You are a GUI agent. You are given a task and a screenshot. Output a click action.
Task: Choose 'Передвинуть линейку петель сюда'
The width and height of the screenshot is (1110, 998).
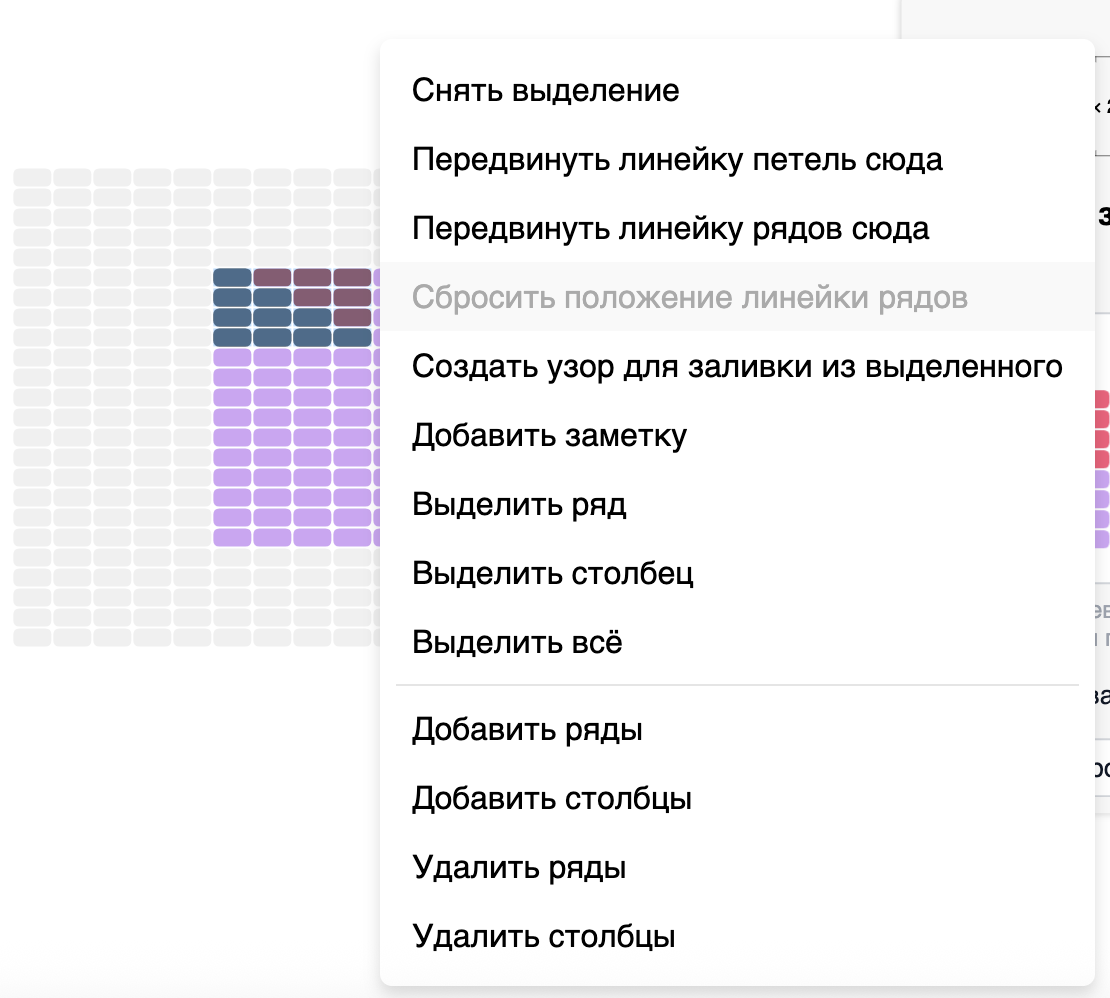(x=676, y=159)
